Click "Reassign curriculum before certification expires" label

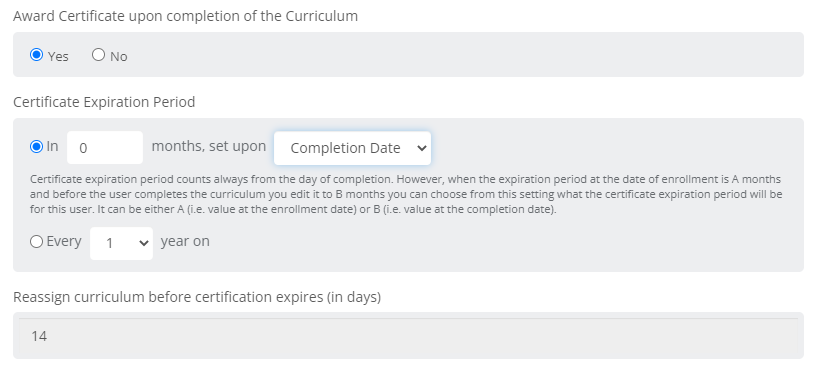(197, 297)
